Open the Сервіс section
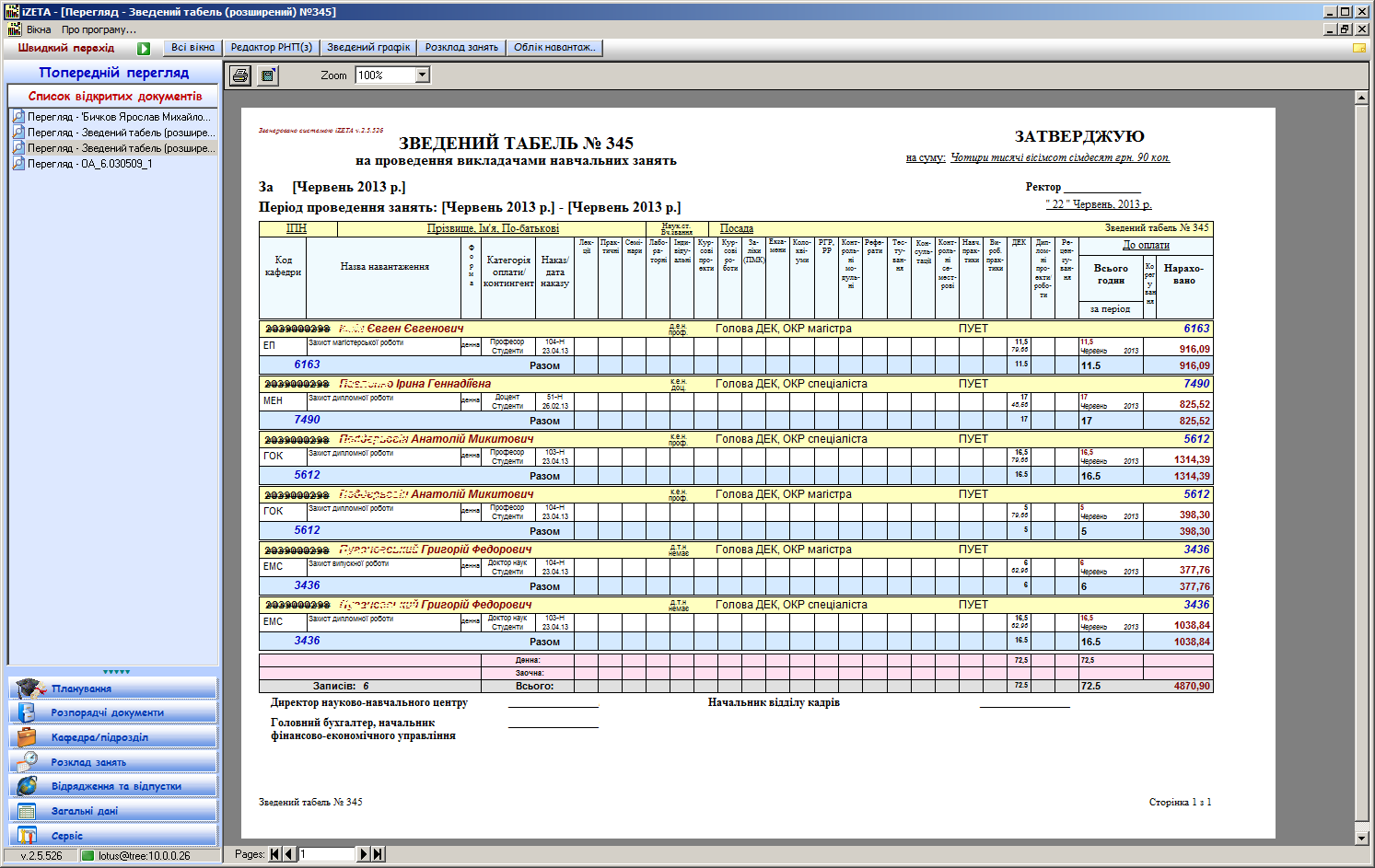This screenshot has height=868, width=1375. point(113,836)
